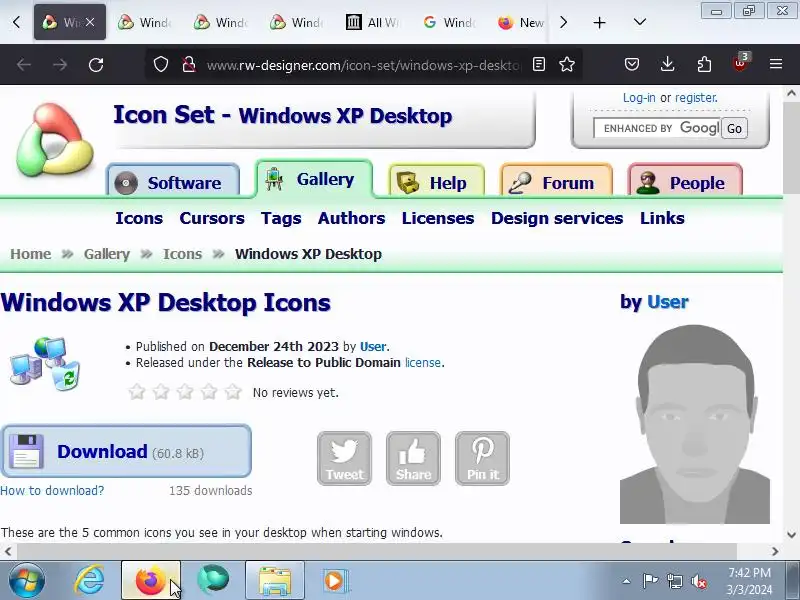Go to Licenses submenu link
Screen dimensions: 800x600
click(x=438, y=218)
